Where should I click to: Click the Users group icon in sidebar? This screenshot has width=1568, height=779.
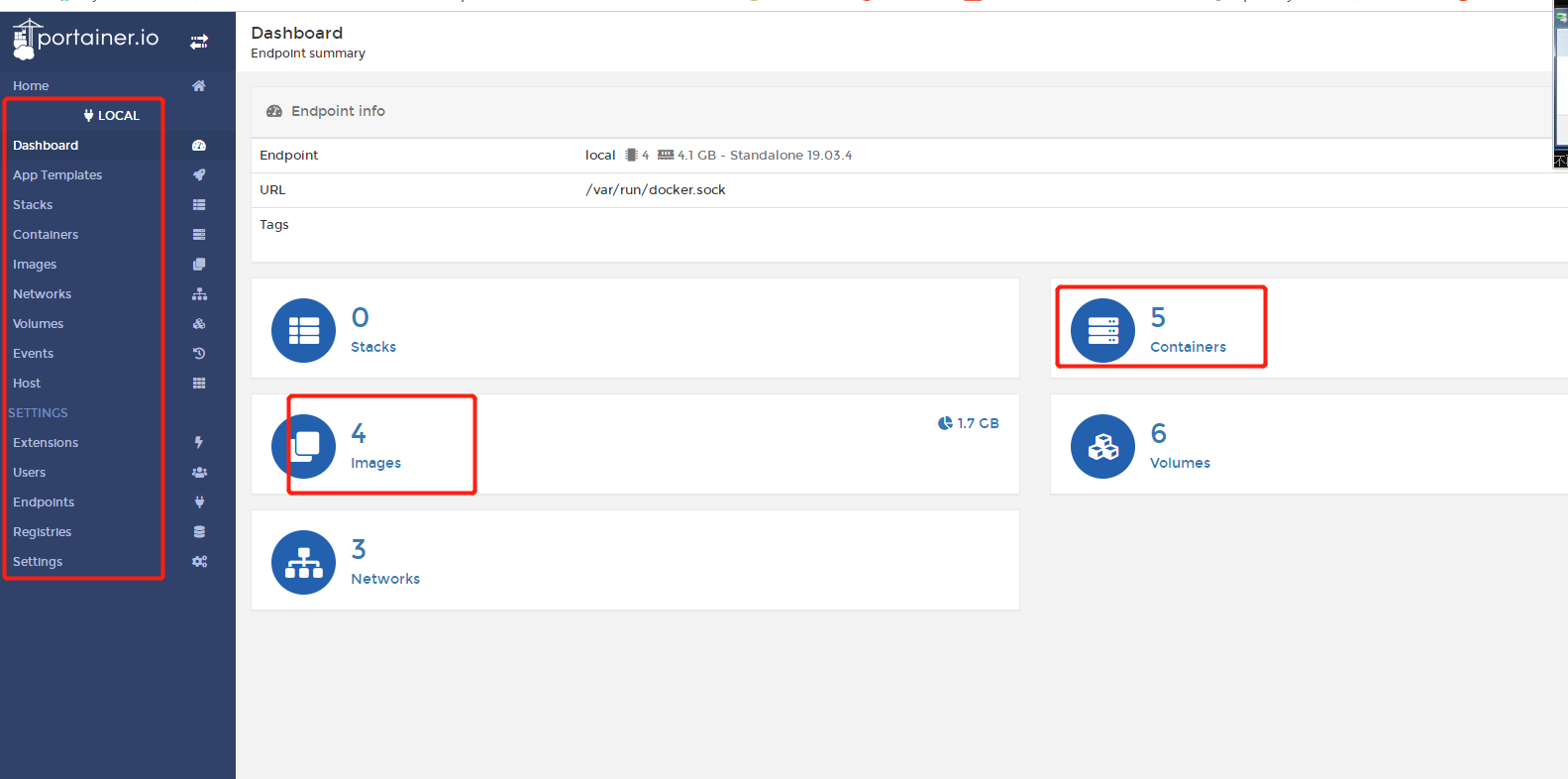tap(199, 473)
